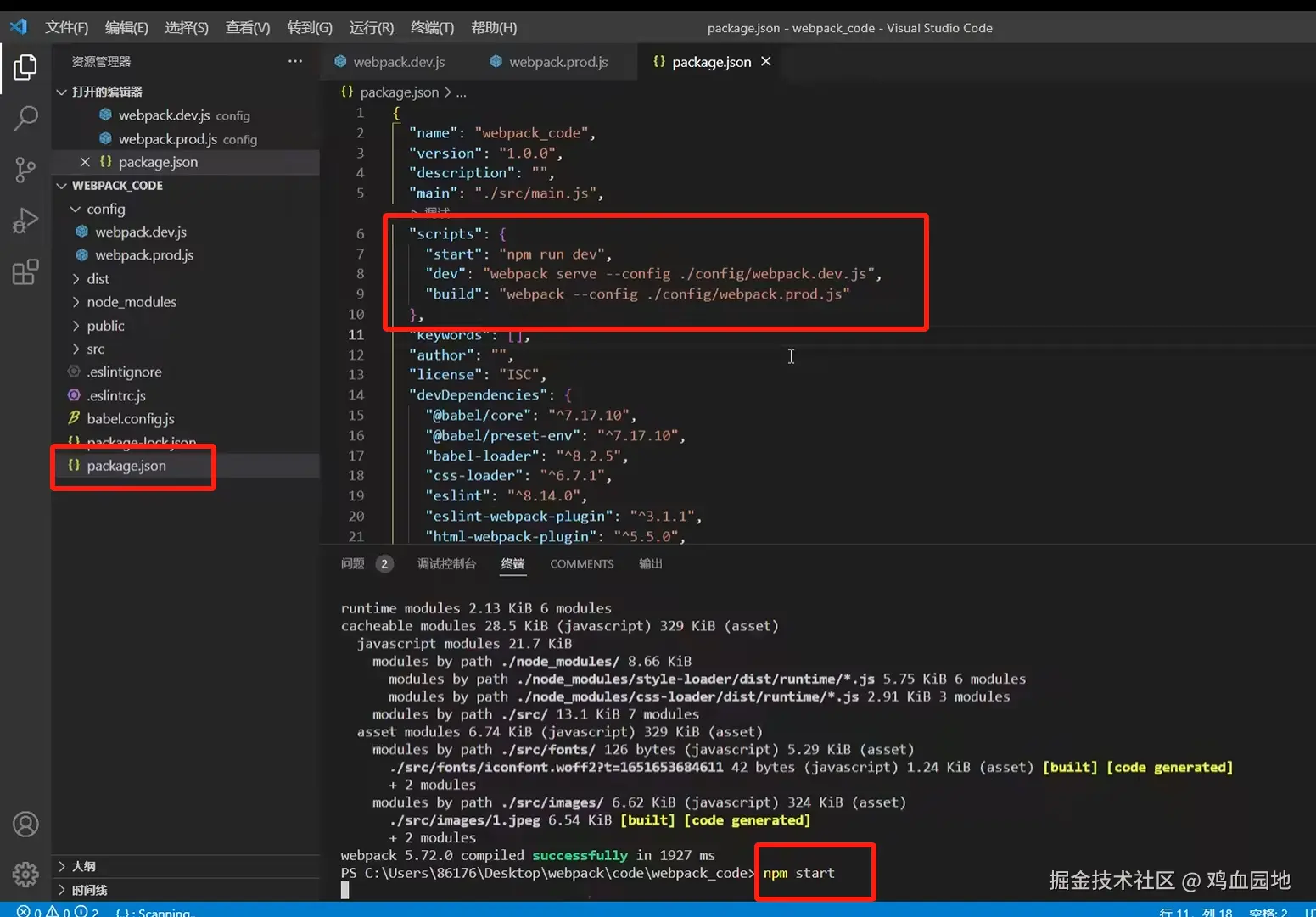Click line number 6 in the gutter
The image size is (1316, 917).
(x=360, y=234)
